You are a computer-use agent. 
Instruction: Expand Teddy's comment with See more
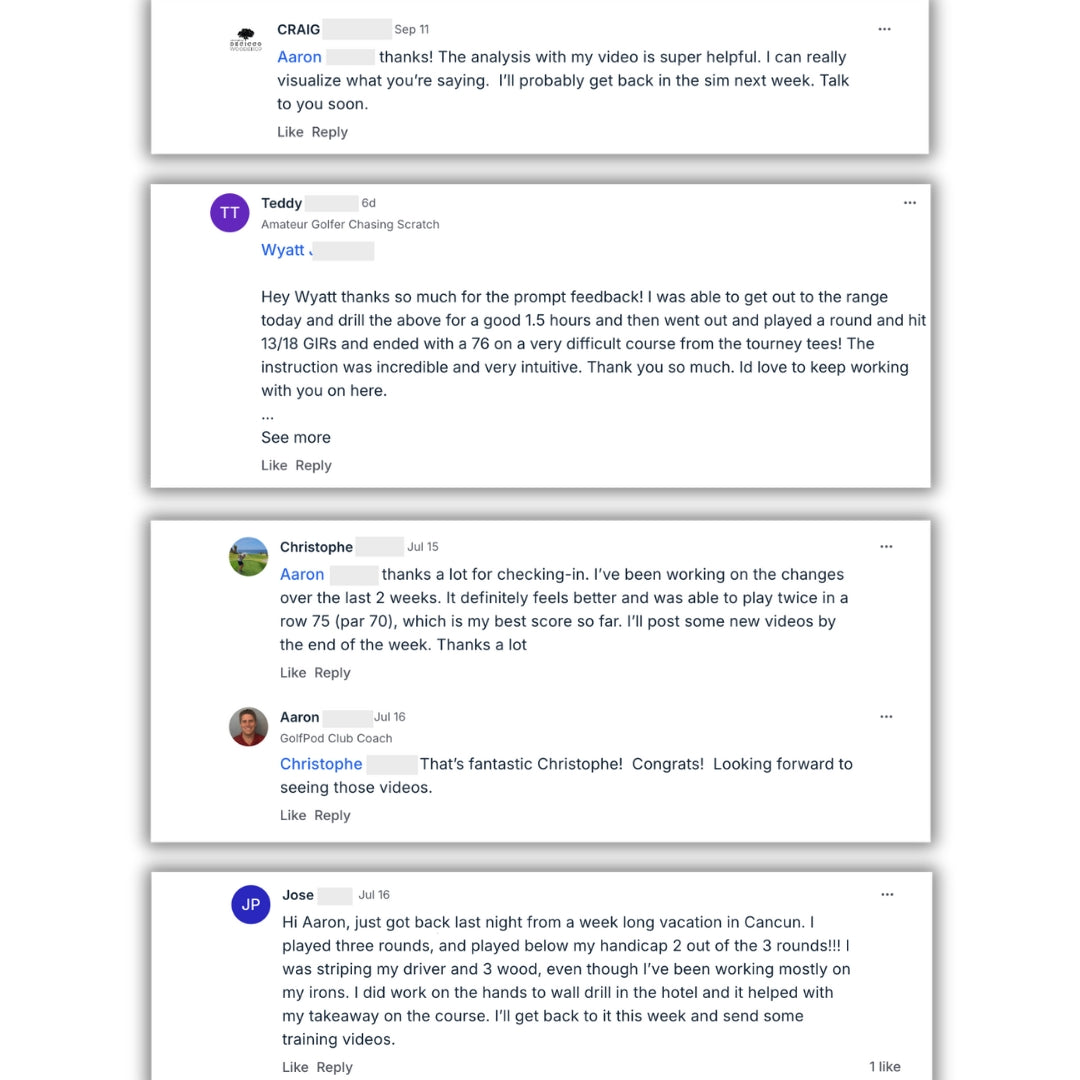click(x=295, y=437)
